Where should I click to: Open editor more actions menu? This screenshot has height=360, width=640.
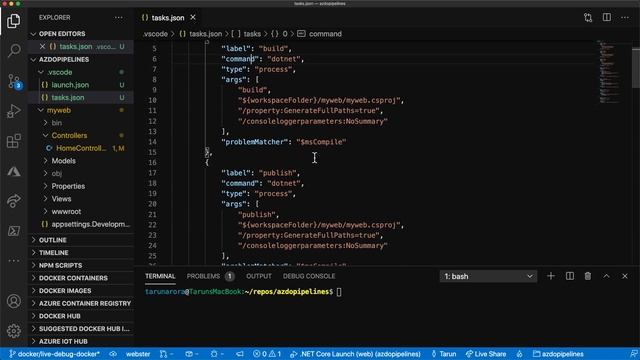coord(625,18)
